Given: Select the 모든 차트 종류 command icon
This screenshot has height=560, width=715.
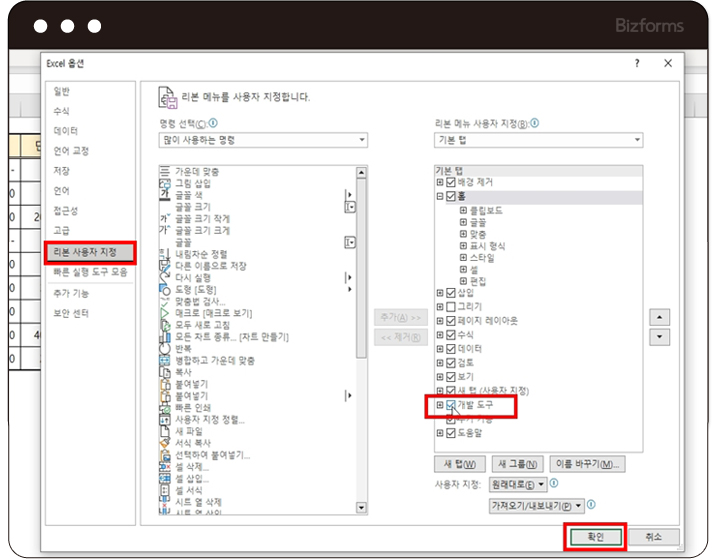Looking at the screenshot, I should [x=165, y=337].
